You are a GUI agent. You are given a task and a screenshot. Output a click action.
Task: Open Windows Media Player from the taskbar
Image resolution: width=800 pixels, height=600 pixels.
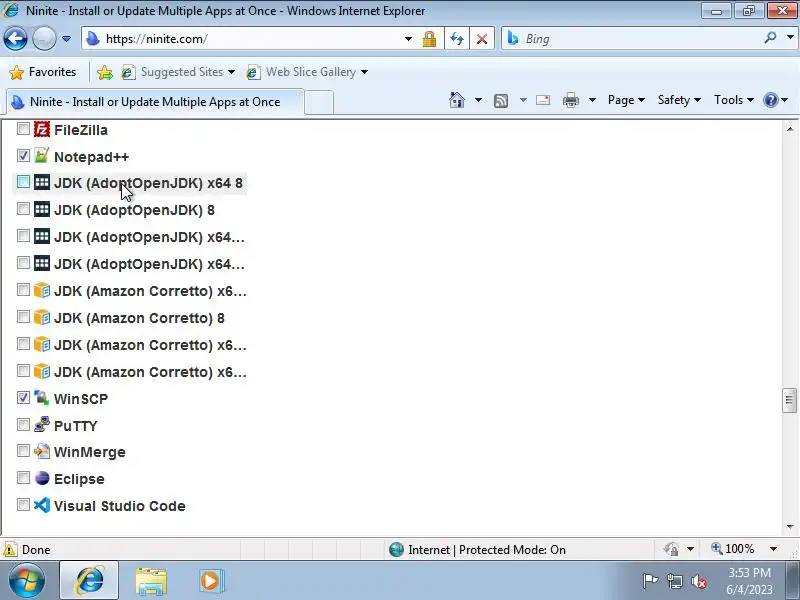point(211,581)
